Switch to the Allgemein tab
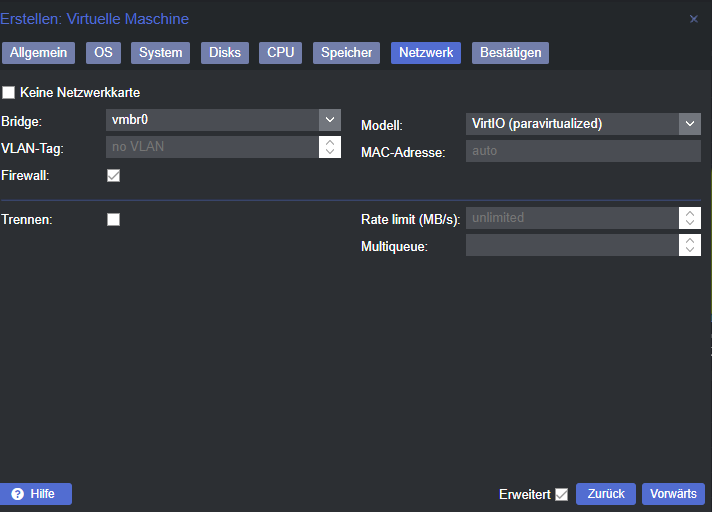 click(x=39, y=53)
